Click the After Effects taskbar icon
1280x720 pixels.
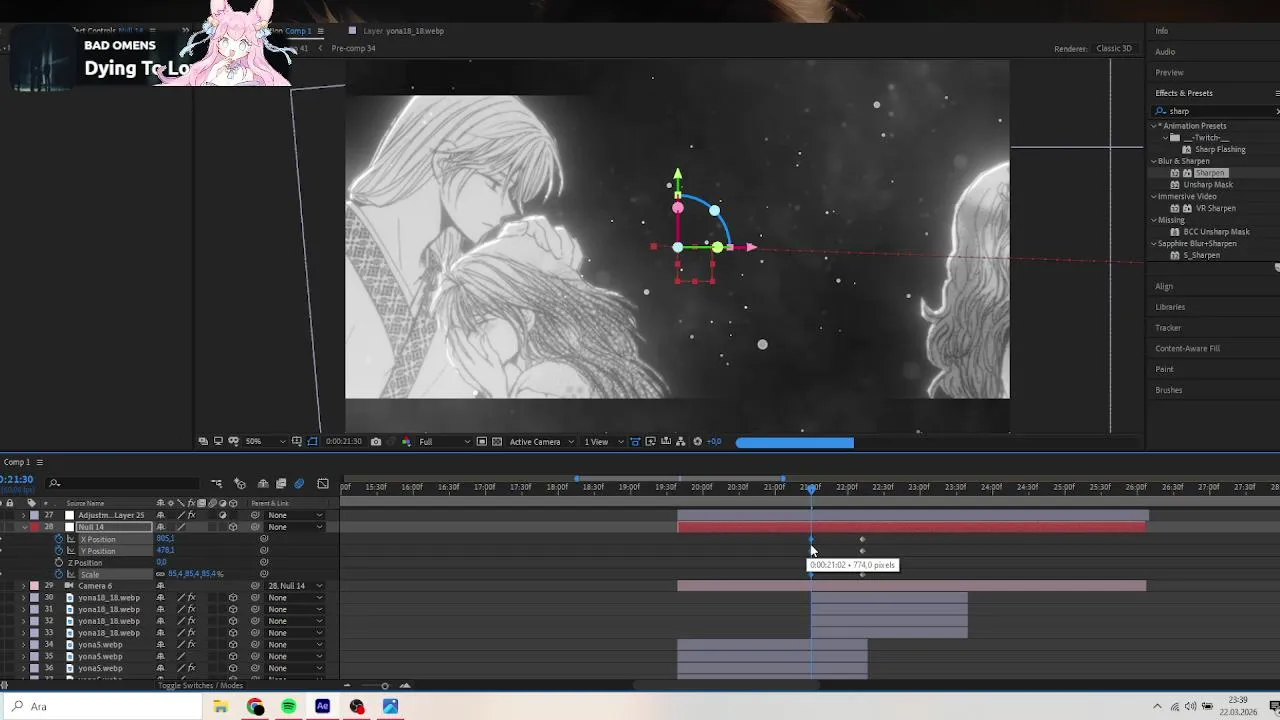tap(322, 707)
